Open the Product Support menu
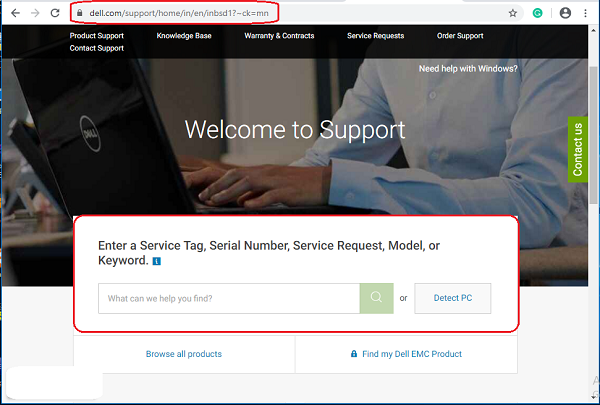Screen dimensions: 600x405 [96, 36]
